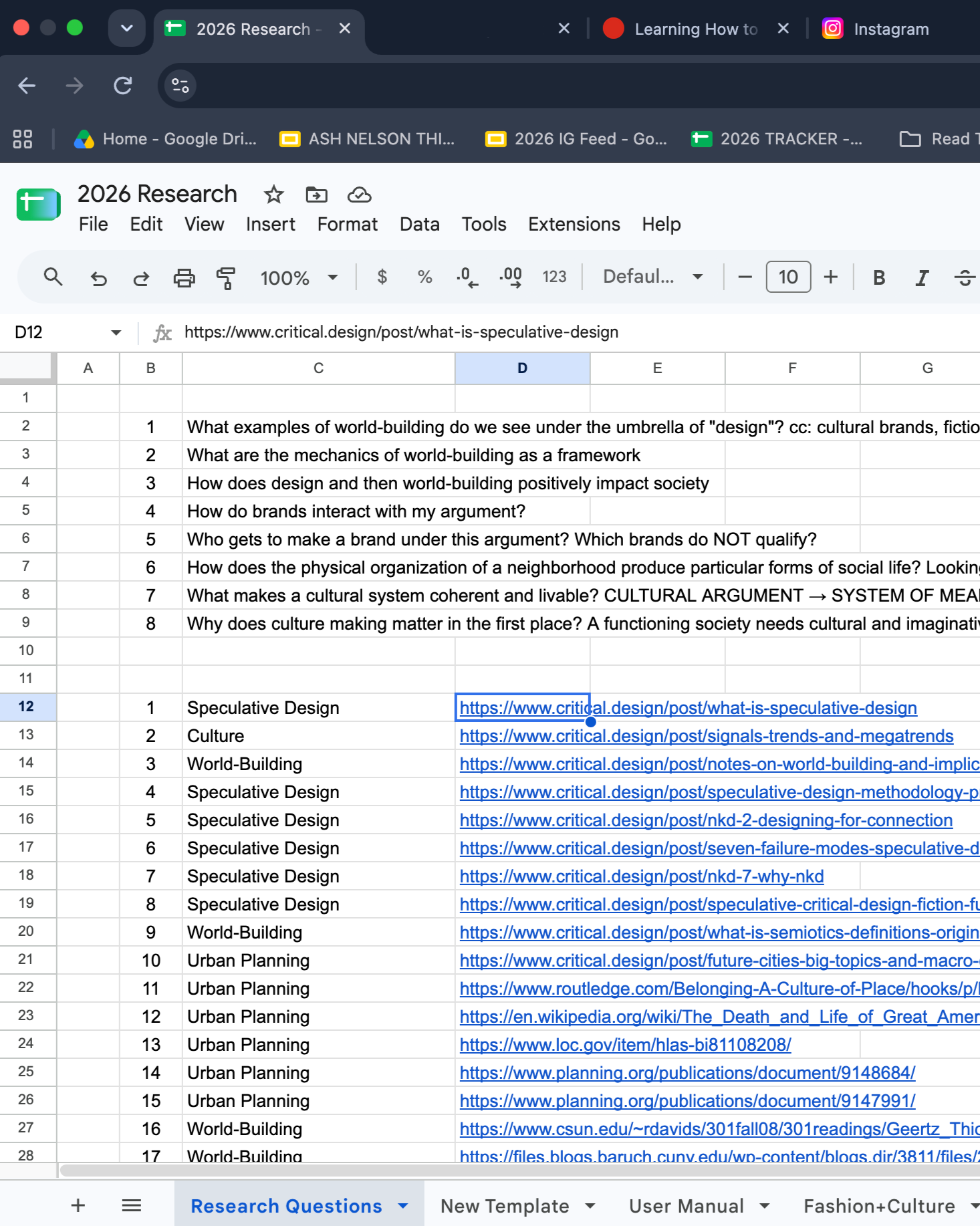Screen dimensions: 980x1226
Task: Open New Template tab options arrow
Action: click(590, 1205)
